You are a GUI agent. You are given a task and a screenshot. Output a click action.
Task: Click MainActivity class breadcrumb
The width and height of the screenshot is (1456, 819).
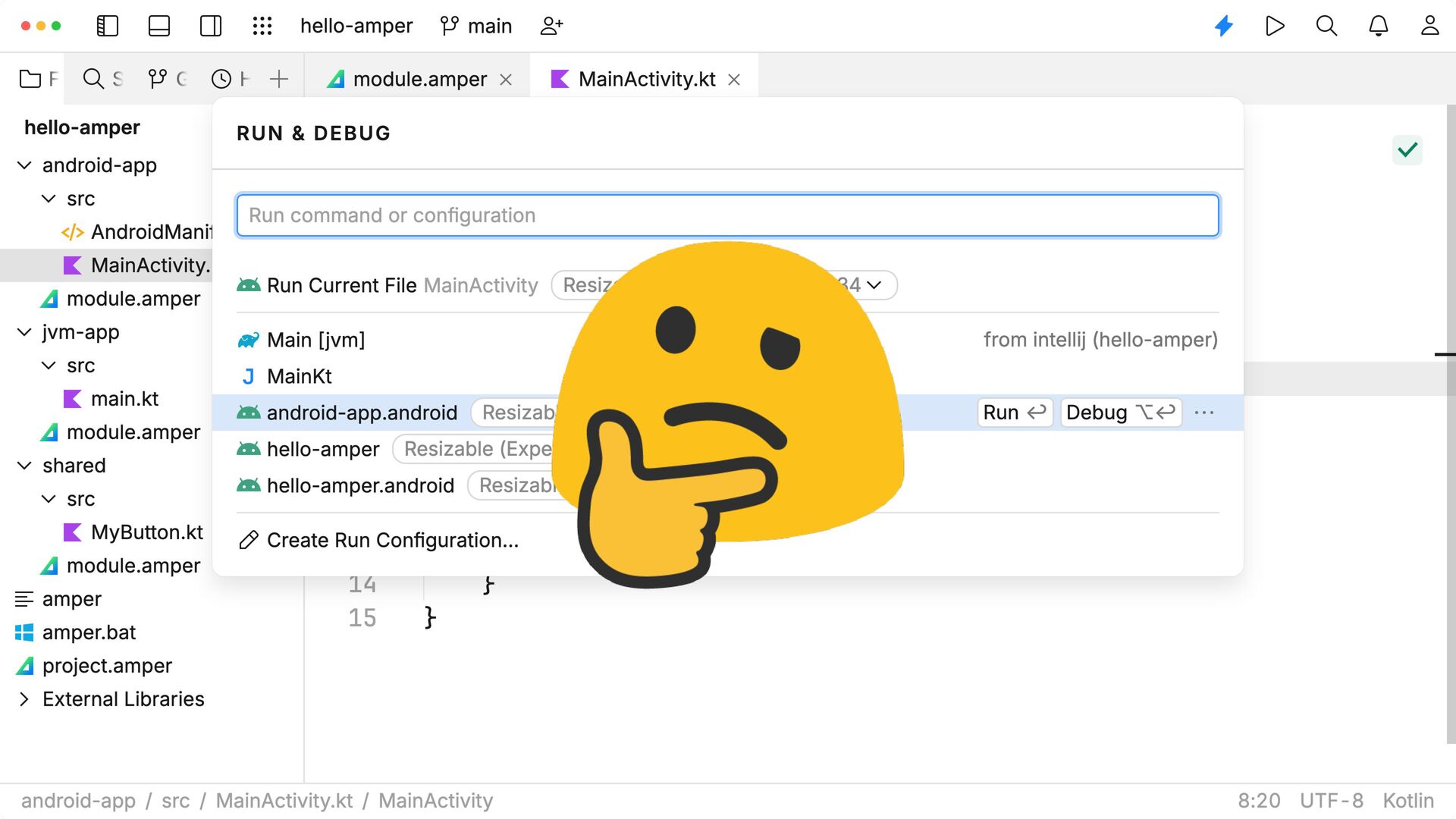(436, 801)
